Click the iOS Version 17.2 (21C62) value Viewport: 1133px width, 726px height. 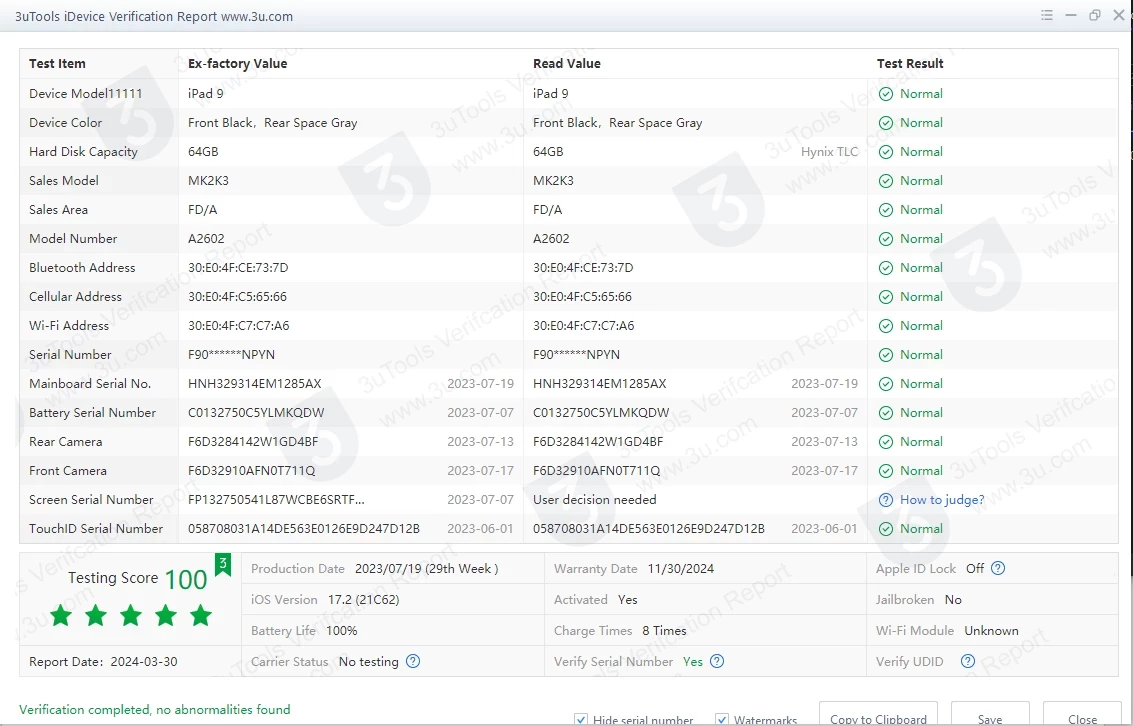click(x=363, y=600)
